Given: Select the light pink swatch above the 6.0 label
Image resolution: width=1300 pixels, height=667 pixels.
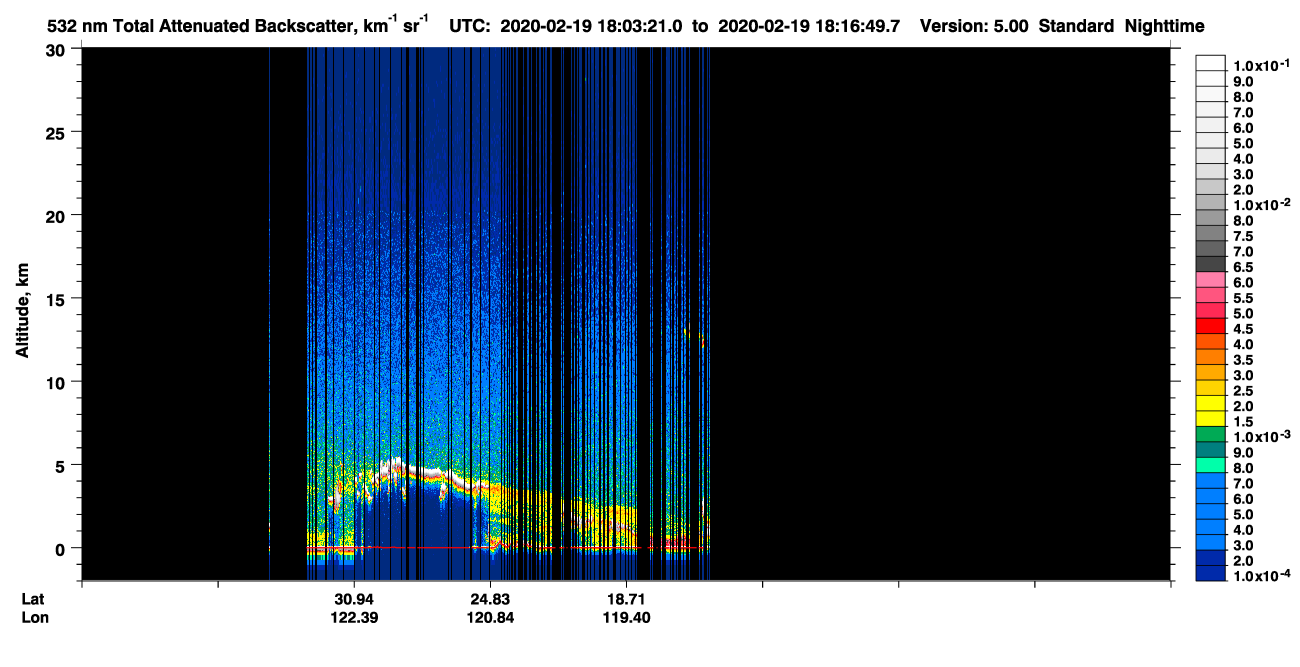Looking at the screenshot, I should pyautogui.click(x=1210, y=279).
